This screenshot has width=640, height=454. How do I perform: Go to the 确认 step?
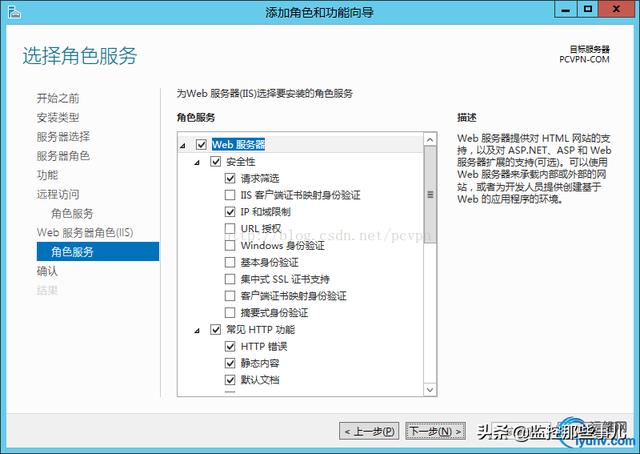point(47,271)
